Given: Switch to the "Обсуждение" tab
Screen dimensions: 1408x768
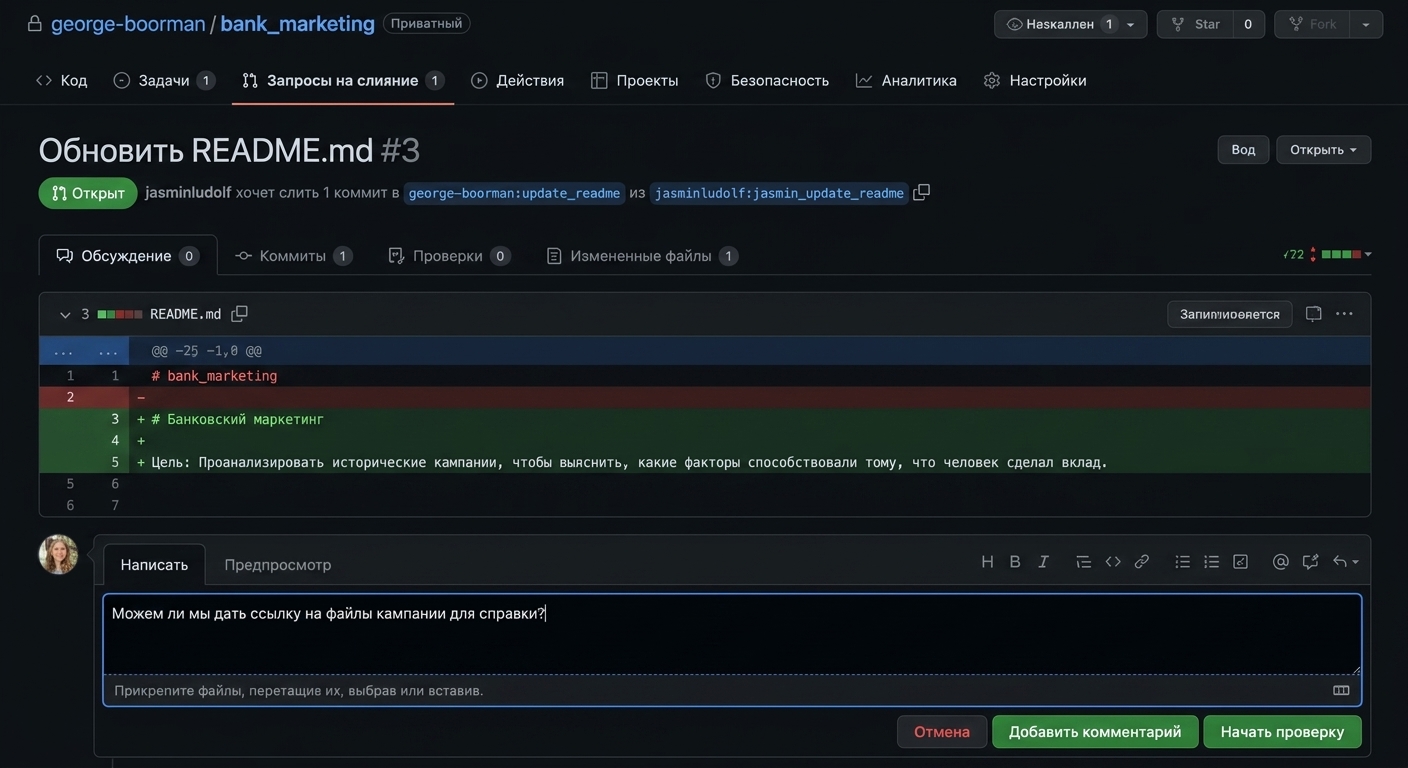Looking at the screenshot, I should (x=128, y=256).
